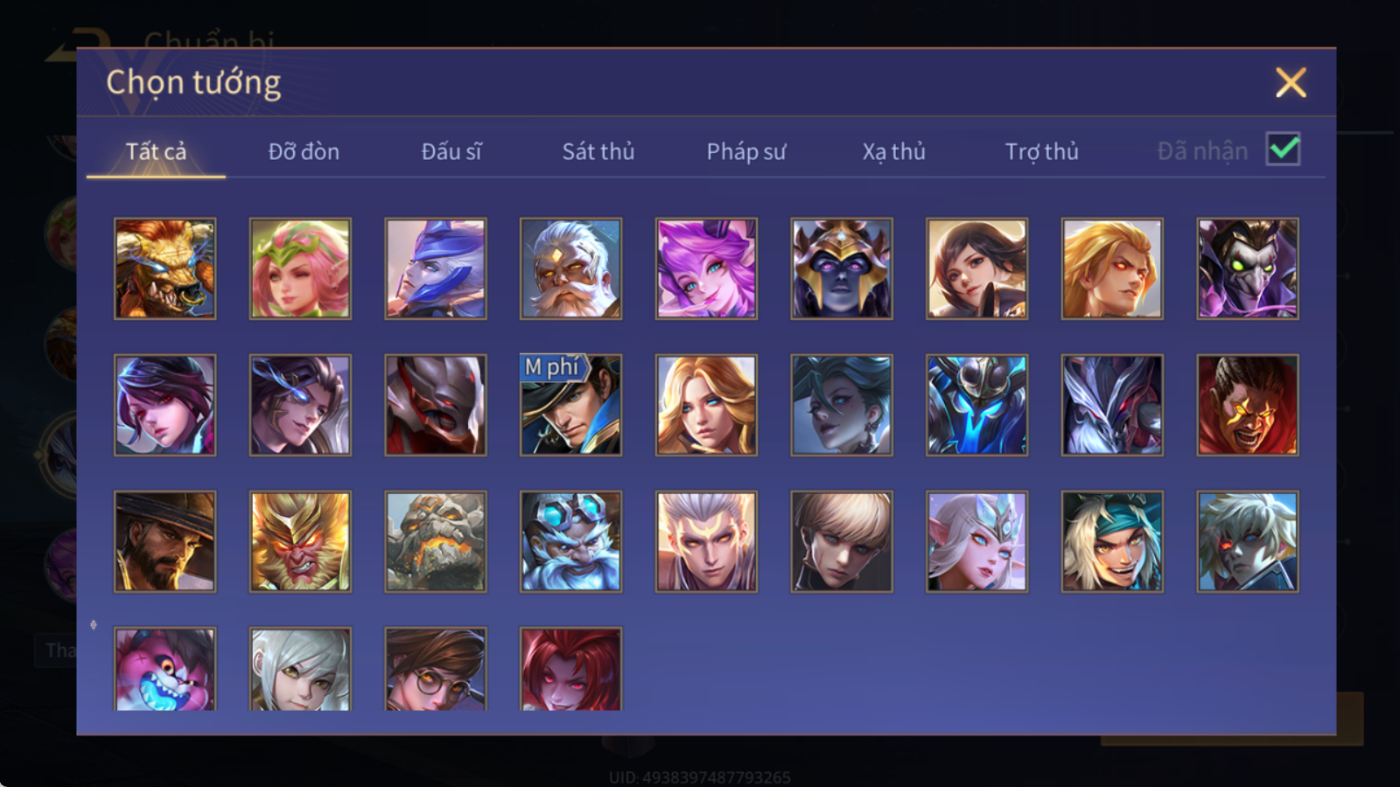The width and height of the screenshot is (1400, 787).
Task: Select the hero marked "M phí"
Action: point(571,405)
